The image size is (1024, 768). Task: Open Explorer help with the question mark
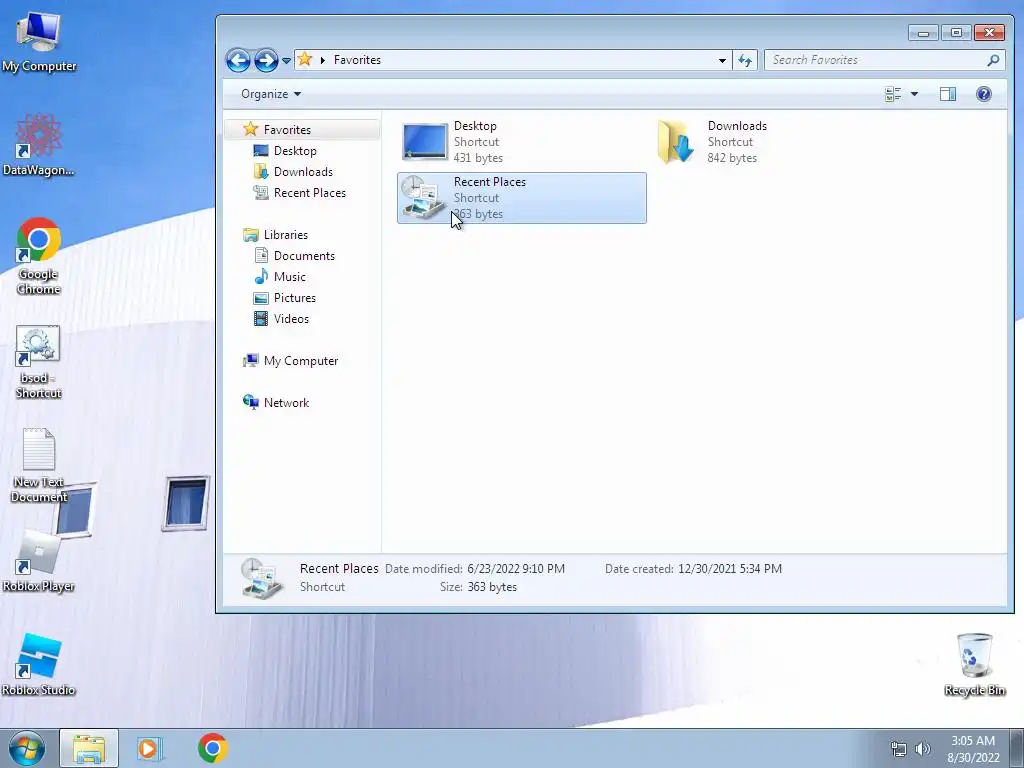(984, 94)
